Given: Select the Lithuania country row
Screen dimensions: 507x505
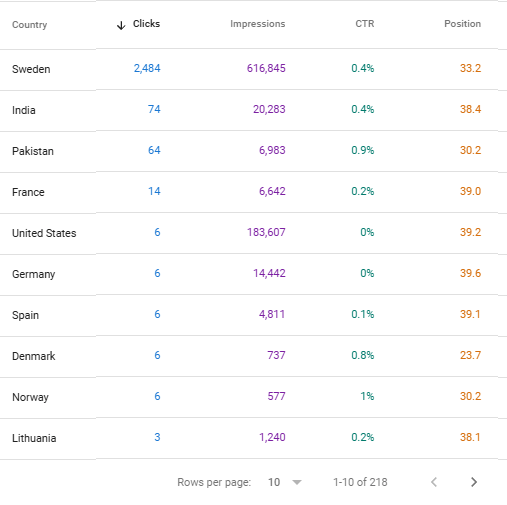Looking at the screenshot, I should pos(253,438).
